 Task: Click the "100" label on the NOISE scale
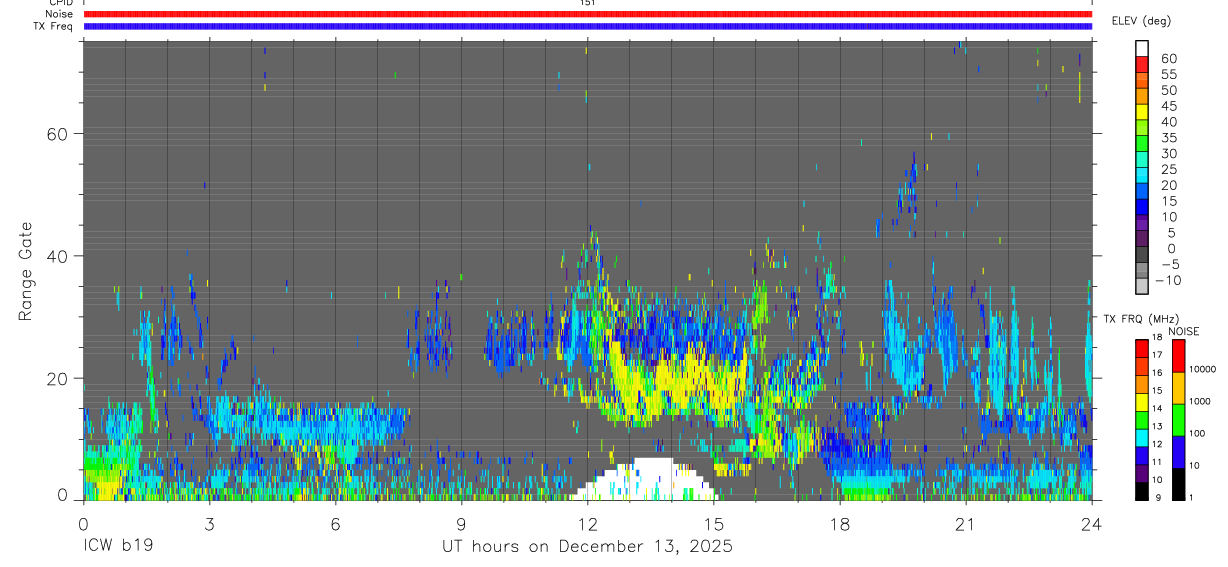tap(1197, 434)
